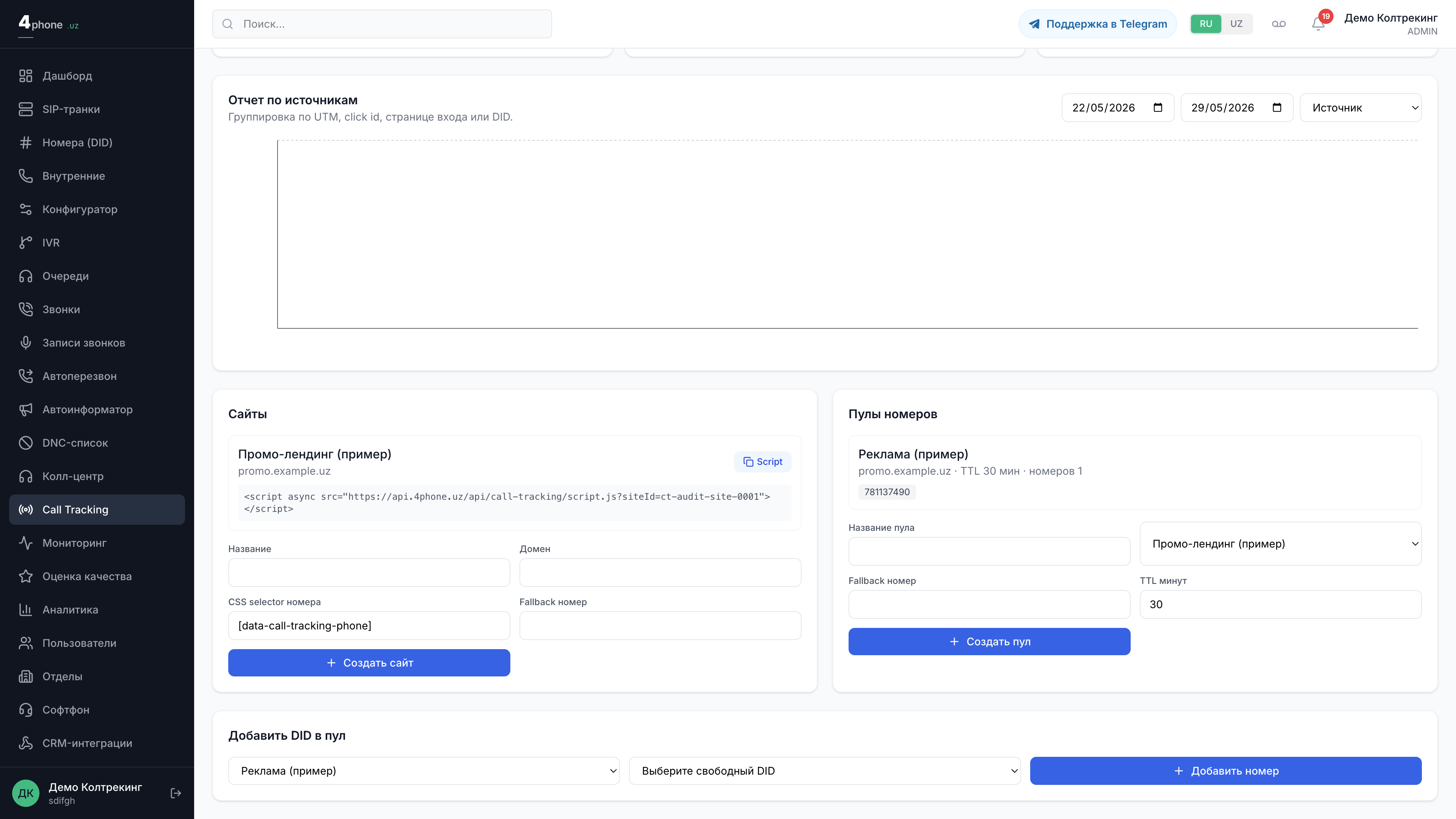
Task: Open notifications bell with 19 badge
Action: [1318, 24]
